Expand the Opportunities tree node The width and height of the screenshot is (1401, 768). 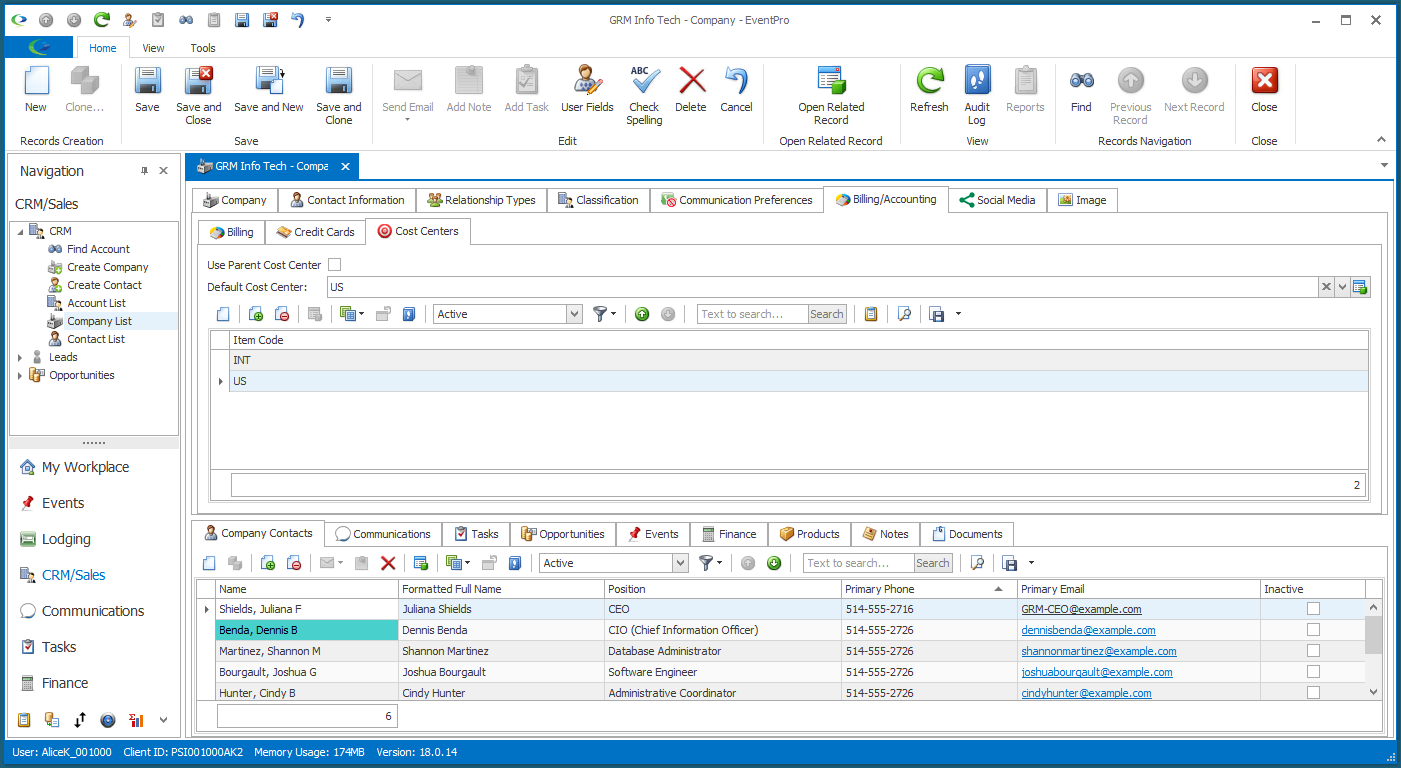[21, 375]
